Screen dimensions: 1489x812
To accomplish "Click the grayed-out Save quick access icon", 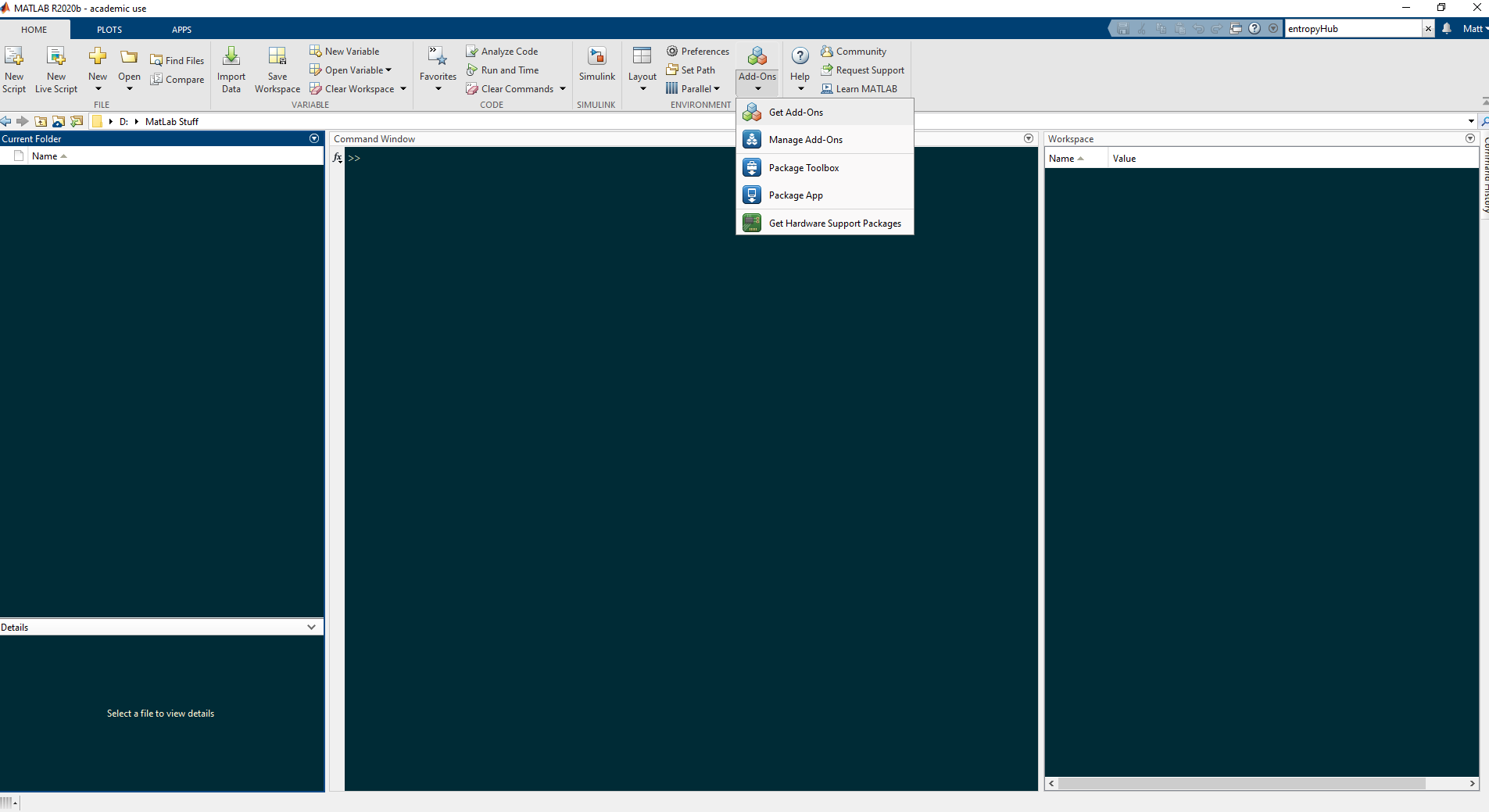I will click(x=1123, y=28).
